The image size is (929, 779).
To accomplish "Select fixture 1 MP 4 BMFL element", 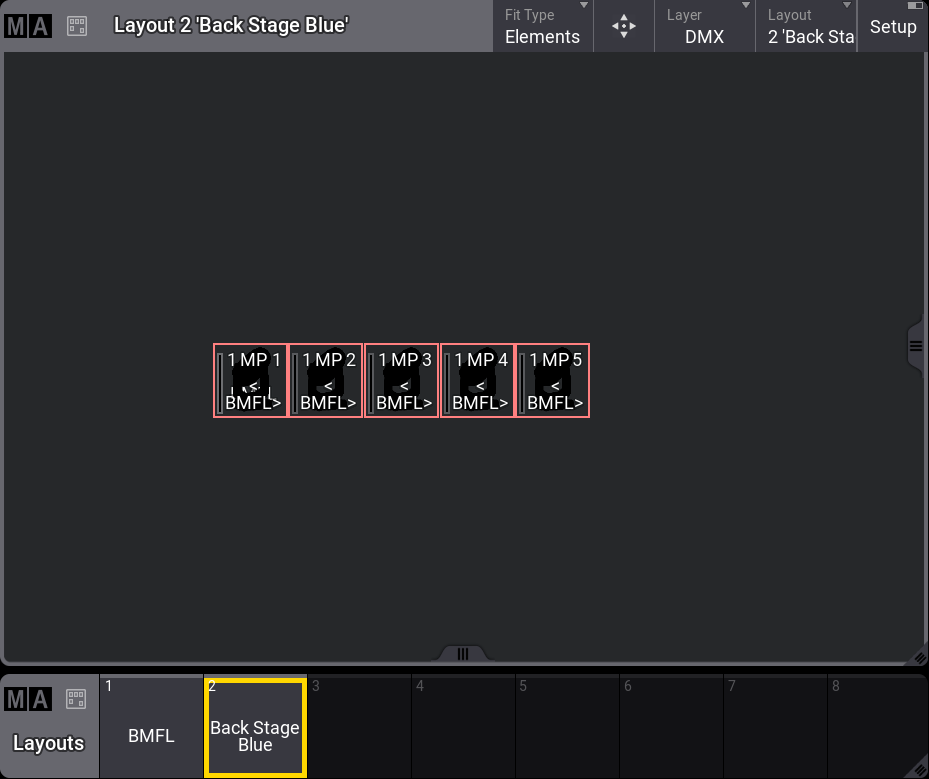I will pyautogui.click(x=478, y=380).
